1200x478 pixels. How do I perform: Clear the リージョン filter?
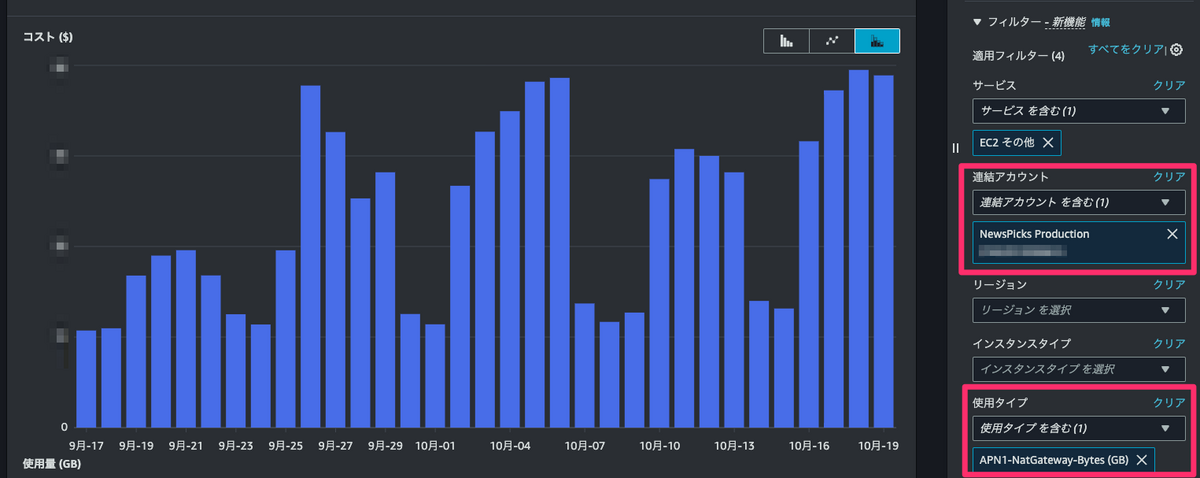coord(1169,285)
